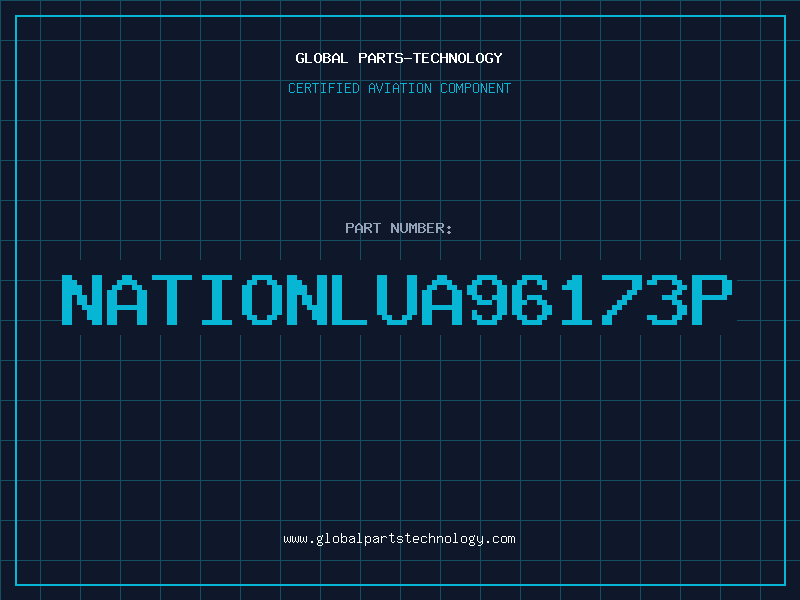Viewport: 800px width, 600px height.
Task: Click the 'GLOBAL PARTS-TECHNOLOGY' heading
Action: click(x=399, y=58)
